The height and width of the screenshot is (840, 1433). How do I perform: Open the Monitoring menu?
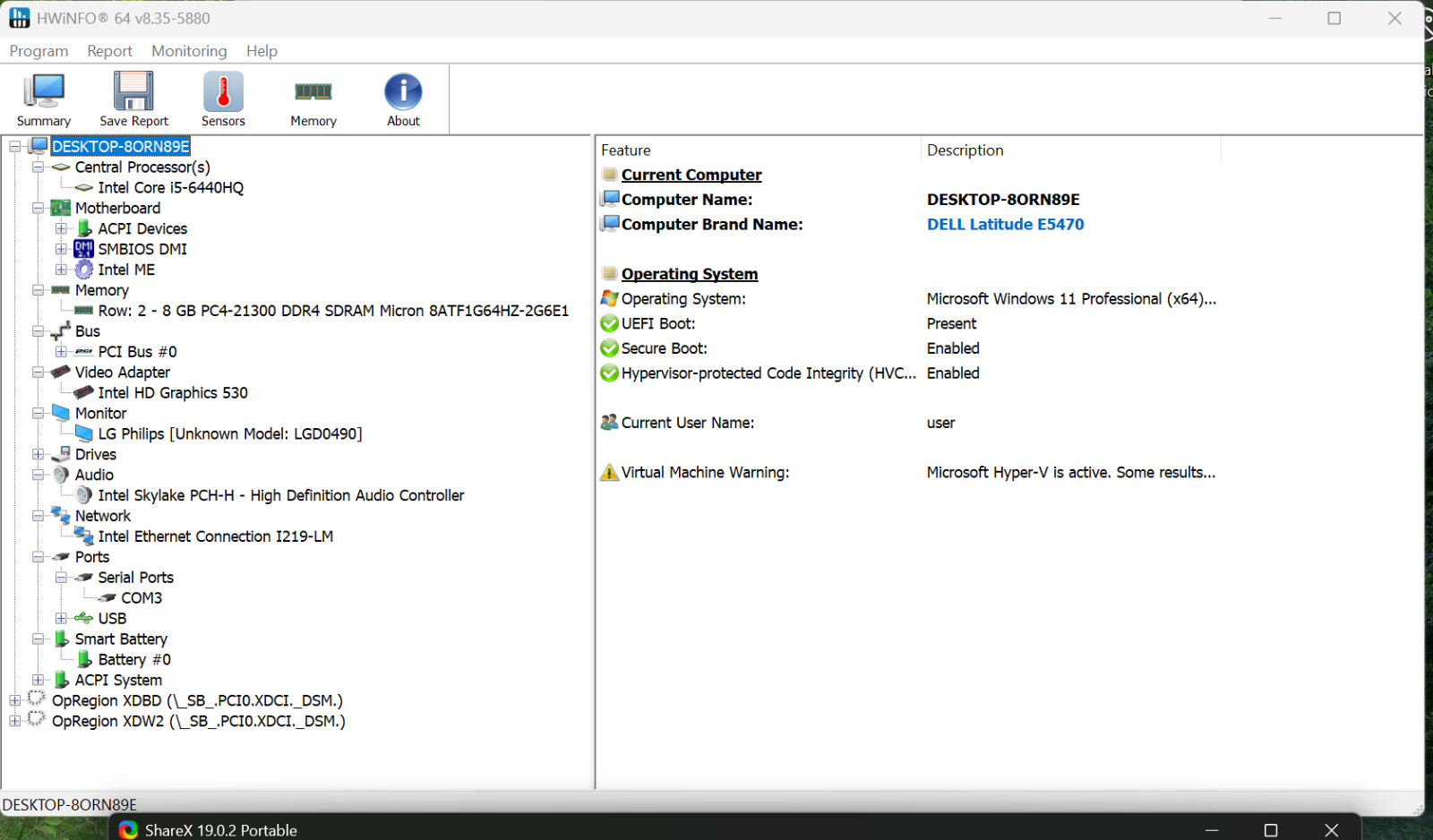pos(189,51)
